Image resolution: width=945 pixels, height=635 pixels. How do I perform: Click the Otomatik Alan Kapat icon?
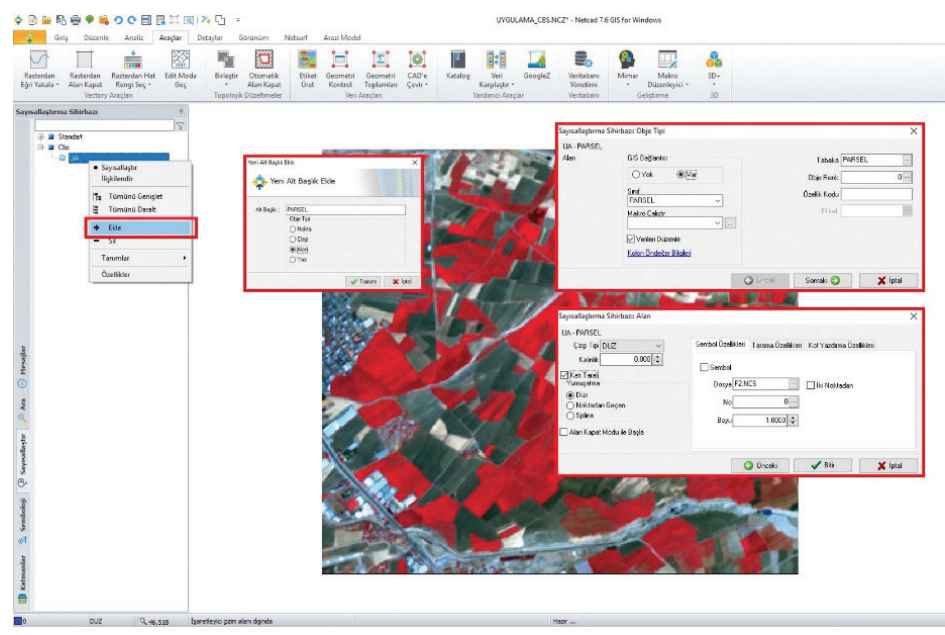point(263,60)
